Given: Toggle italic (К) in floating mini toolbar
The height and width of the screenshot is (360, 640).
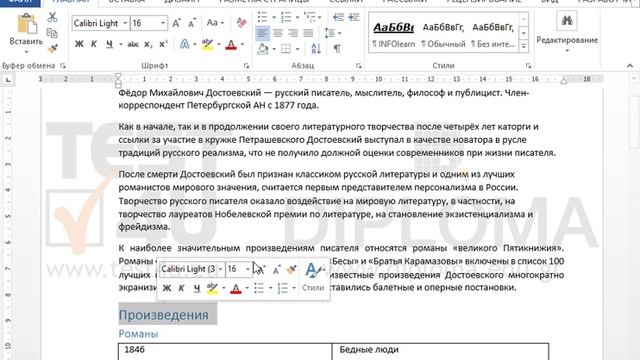Looking at the screenshot, I should point(181,288).
